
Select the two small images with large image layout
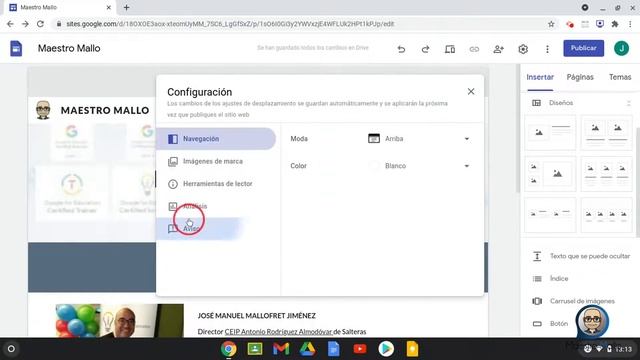550,174
